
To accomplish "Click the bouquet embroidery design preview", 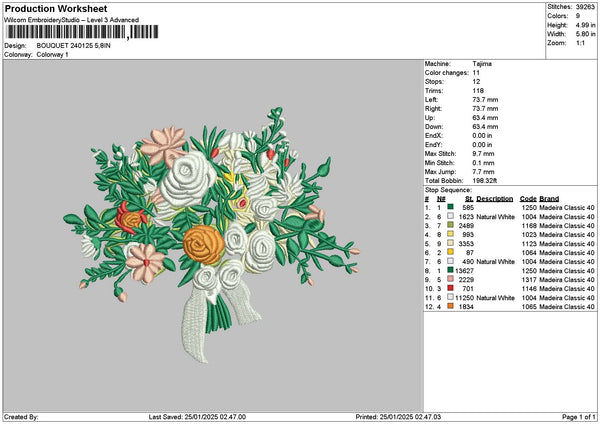I will pos(212,235).
